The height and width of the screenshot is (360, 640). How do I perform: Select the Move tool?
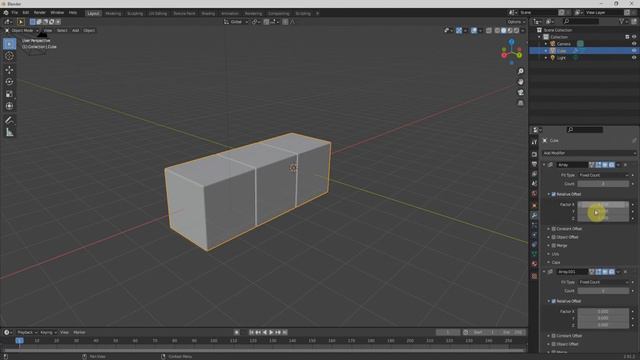point(9,70)
